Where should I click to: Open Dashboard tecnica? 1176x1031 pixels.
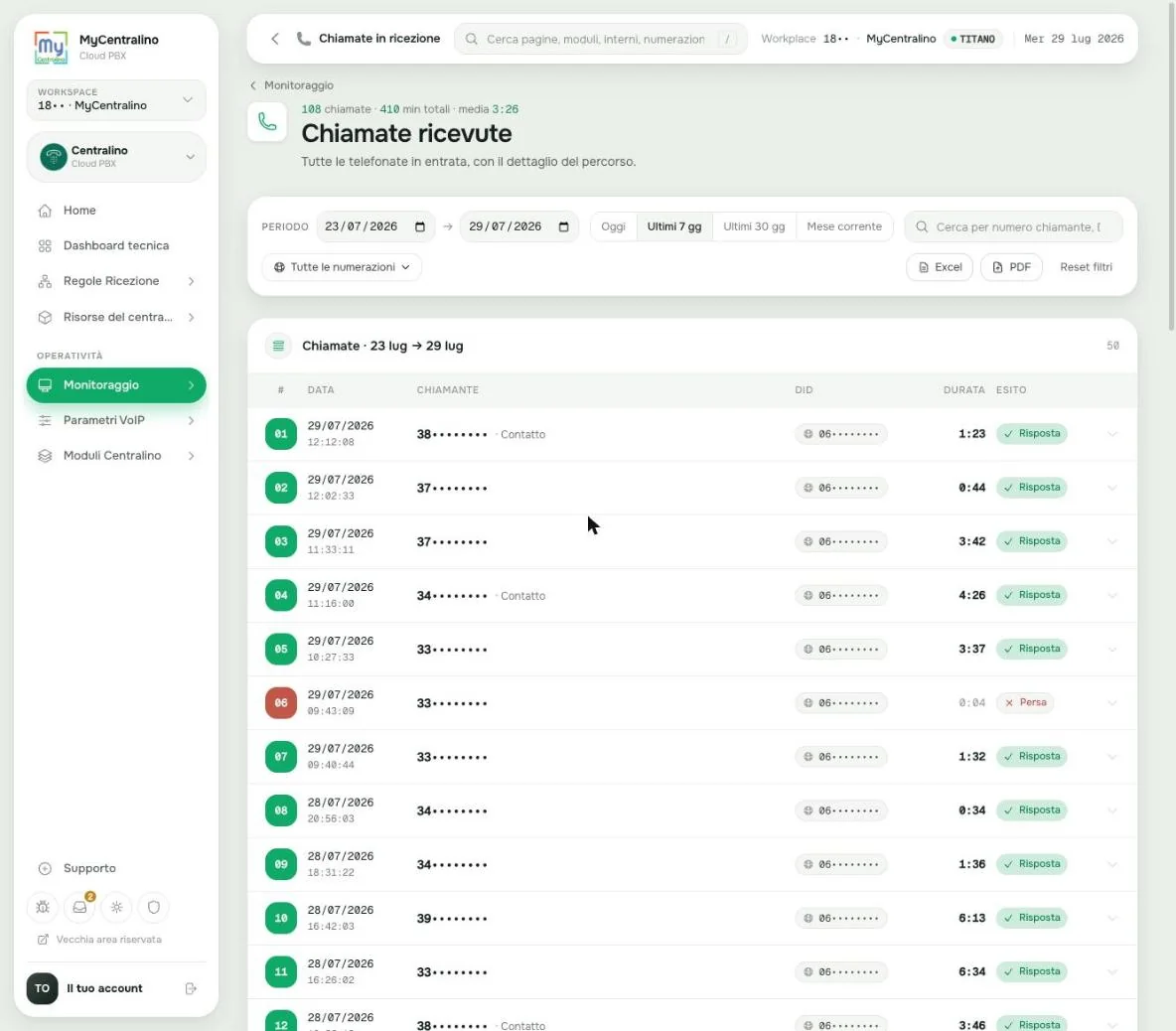[115, 246]
